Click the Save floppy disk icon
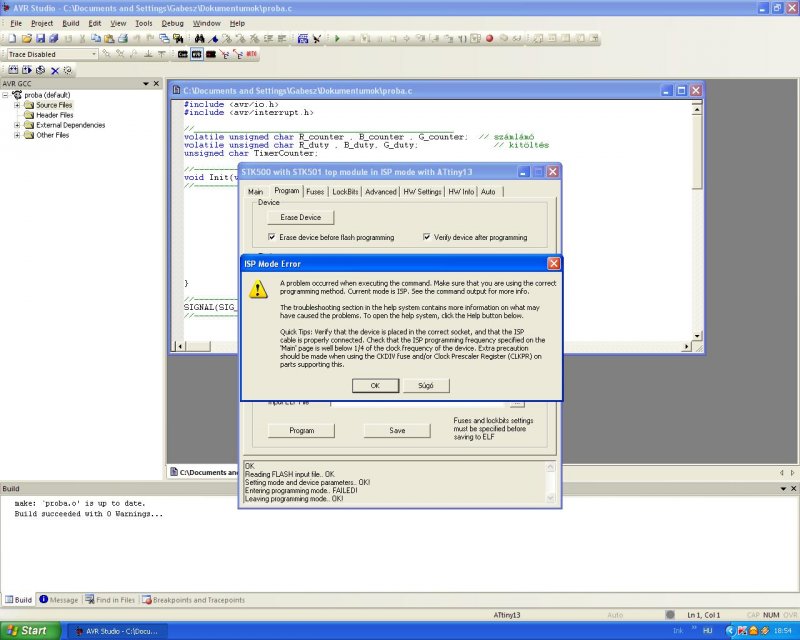Viewport: 800px width, 640px height. [40, 38]
